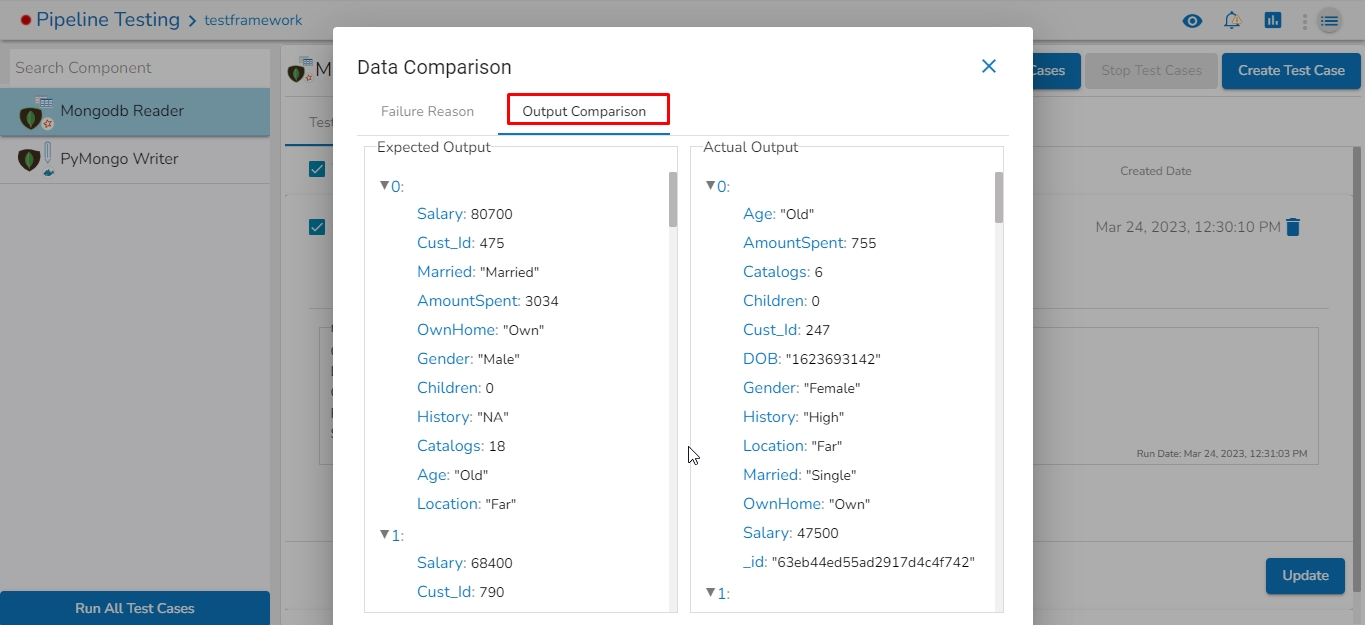Close the Data Comparison dialog

pos(988,66)
